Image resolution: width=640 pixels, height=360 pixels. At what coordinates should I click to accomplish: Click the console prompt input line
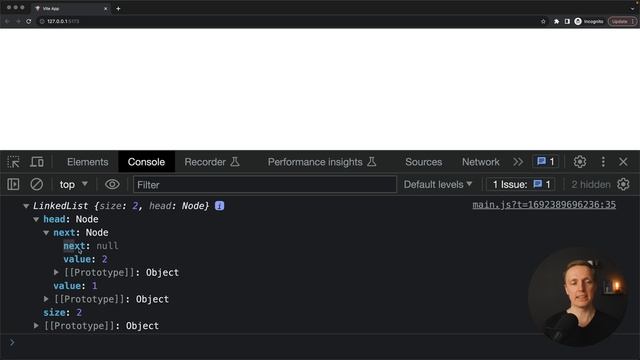click(320, 342)
